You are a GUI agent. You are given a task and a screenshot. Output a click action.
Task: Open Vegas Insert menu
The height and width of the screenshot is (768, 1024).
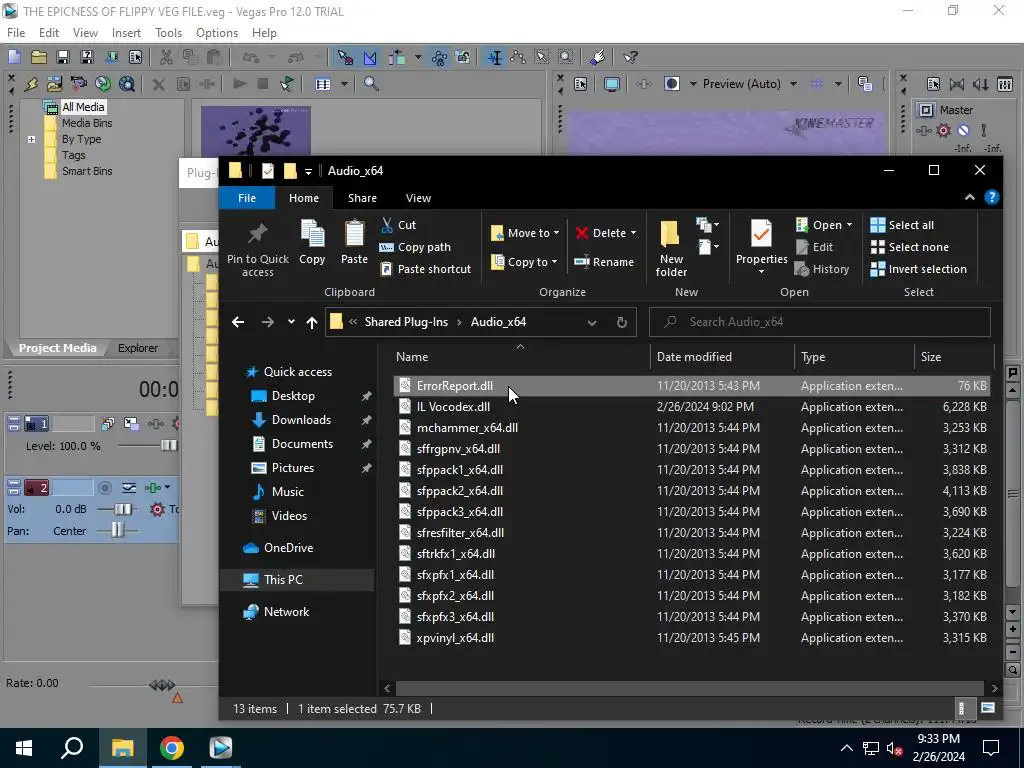pyautogui.click(x=126, y=33)
